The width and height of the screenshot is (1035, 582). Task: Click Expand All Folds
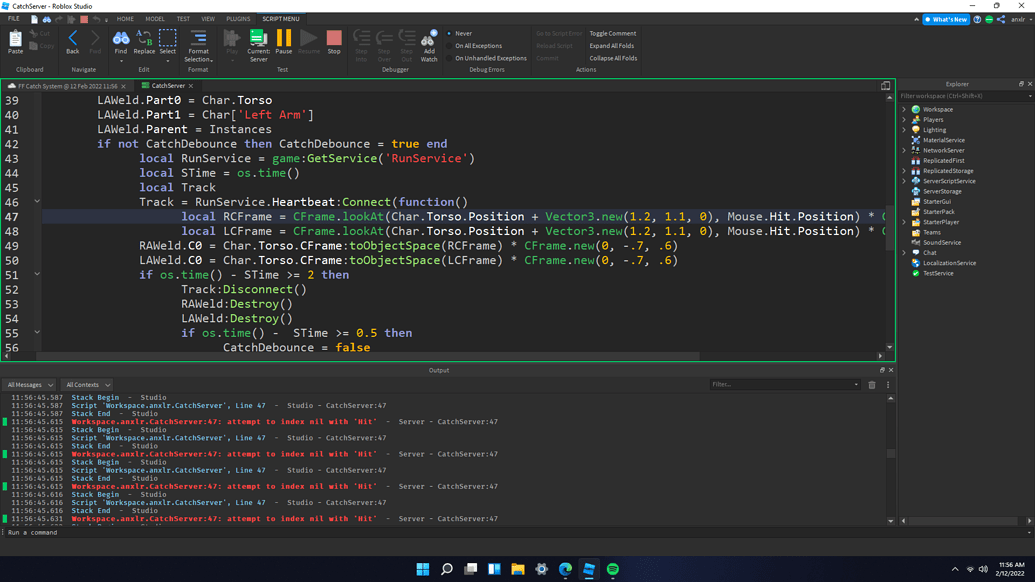click(x=611, y=46)
